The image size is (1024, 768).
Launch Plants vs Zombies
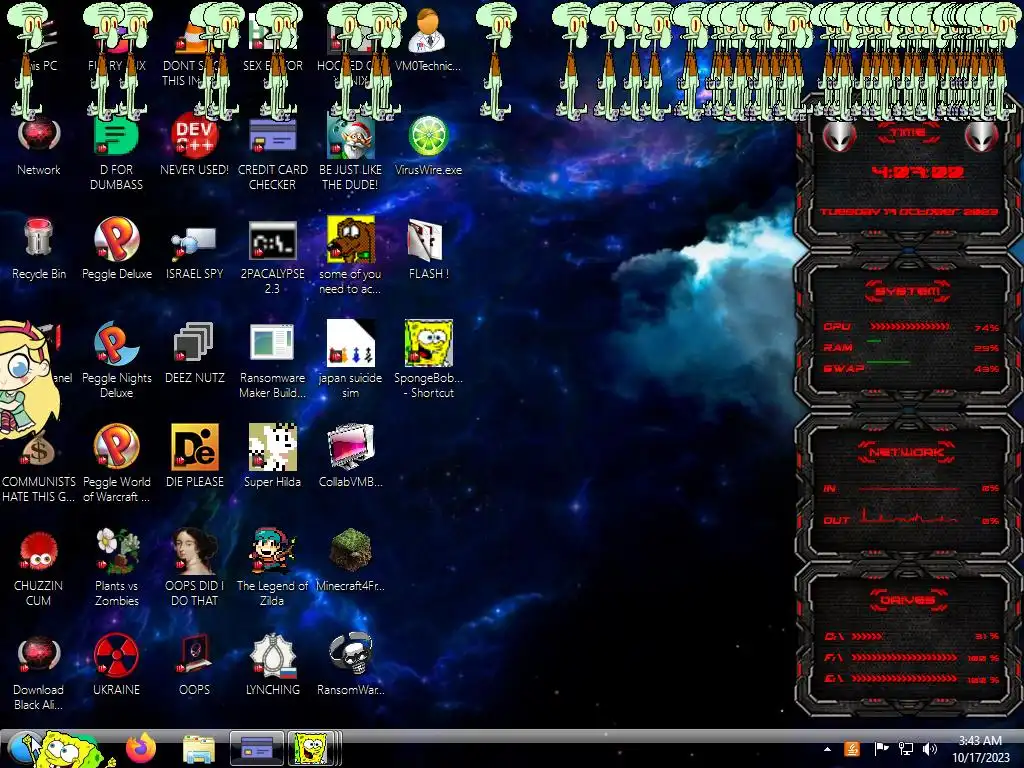117,566
